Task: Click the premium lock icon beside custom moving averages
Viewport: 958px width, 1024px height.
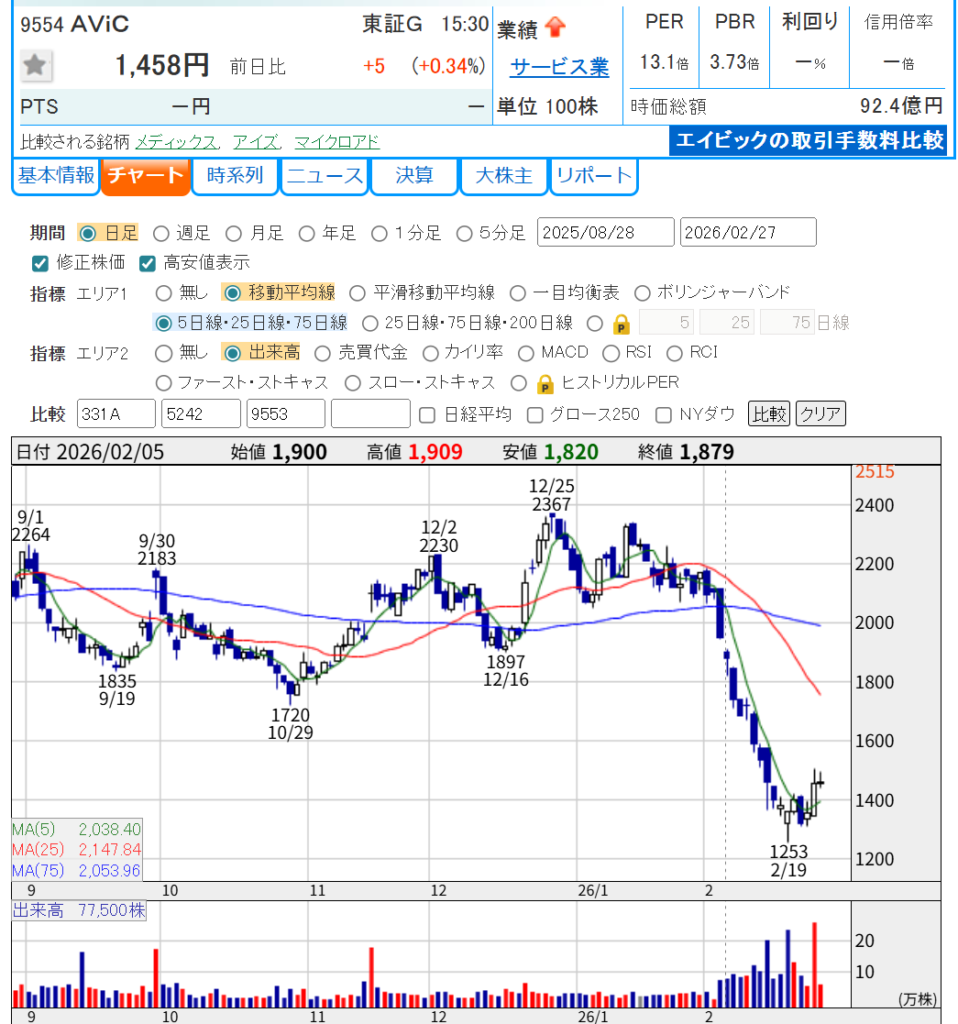Action: [621, 323]
